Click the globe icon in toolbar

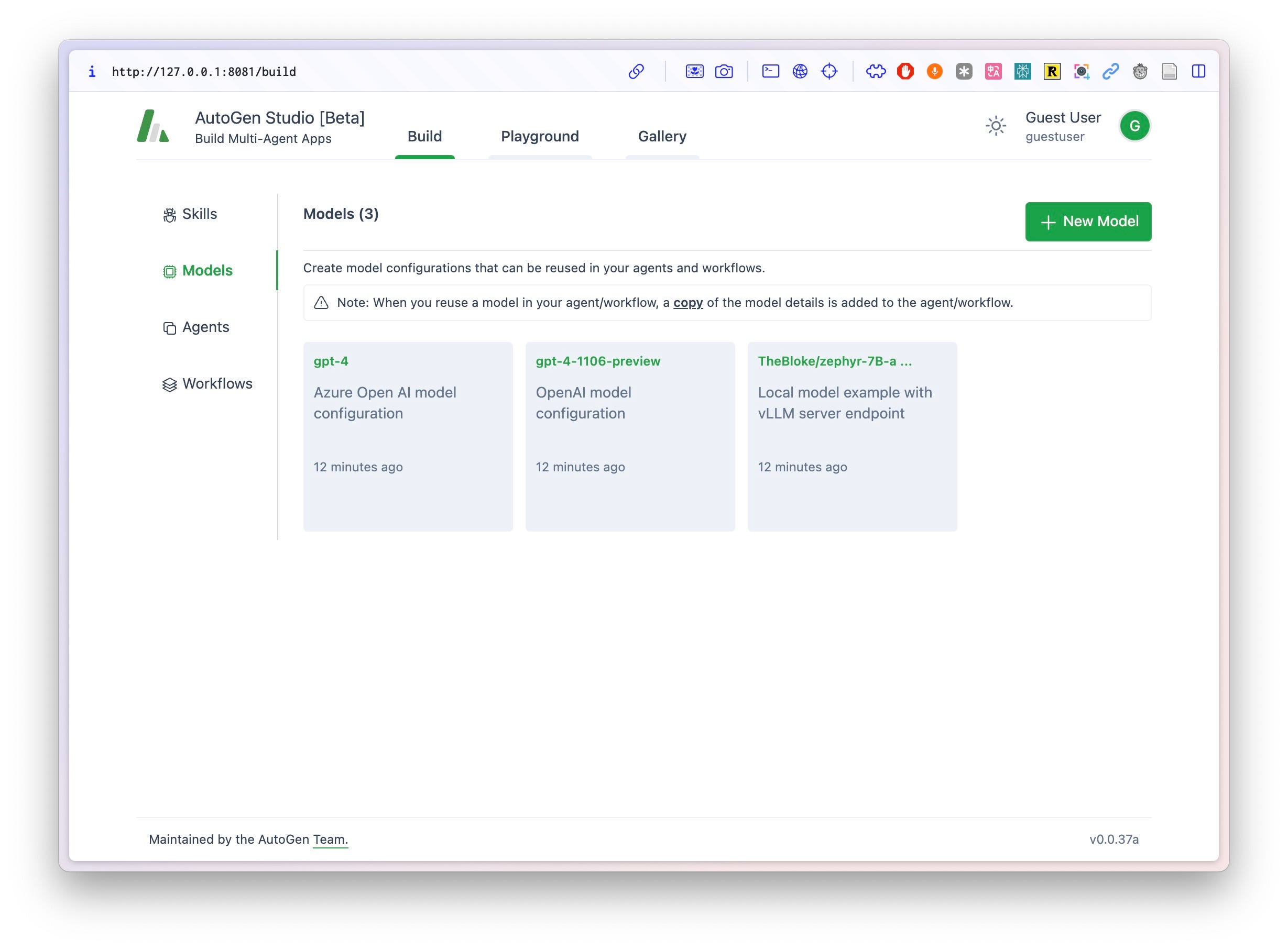tap(800, 71)
